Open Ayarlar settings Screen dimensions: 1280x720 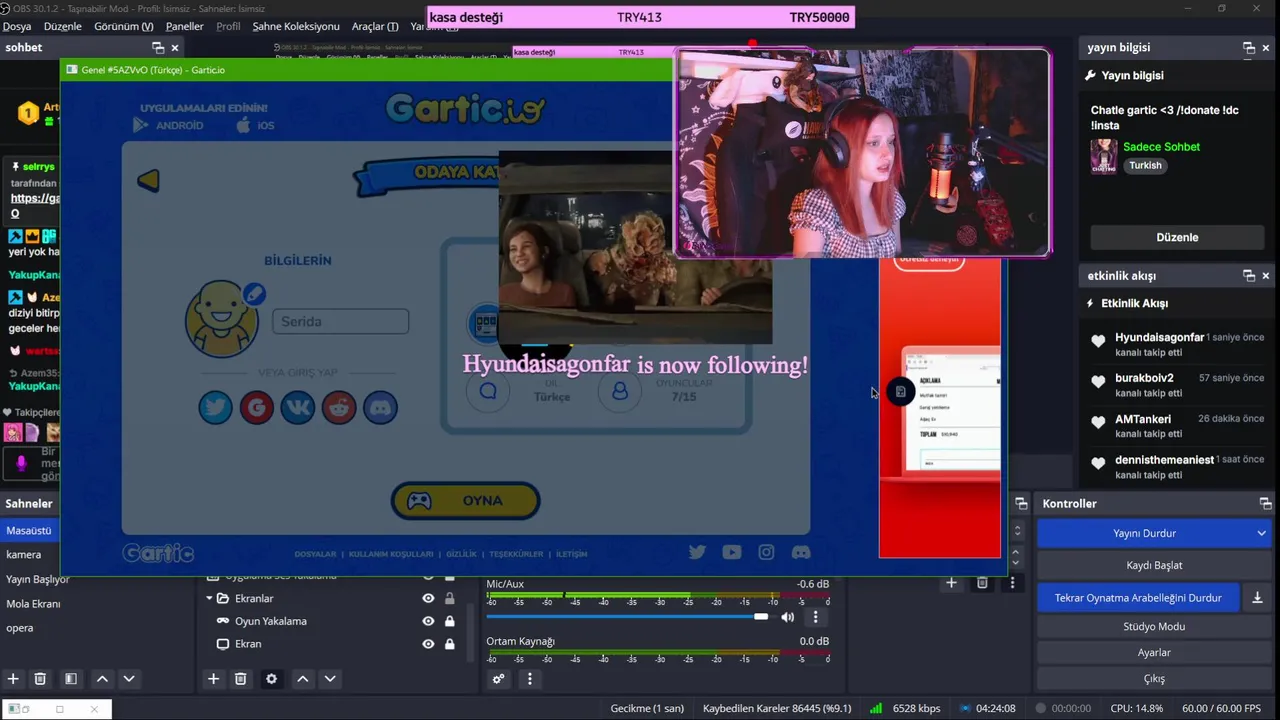(x=1154, y=652)
